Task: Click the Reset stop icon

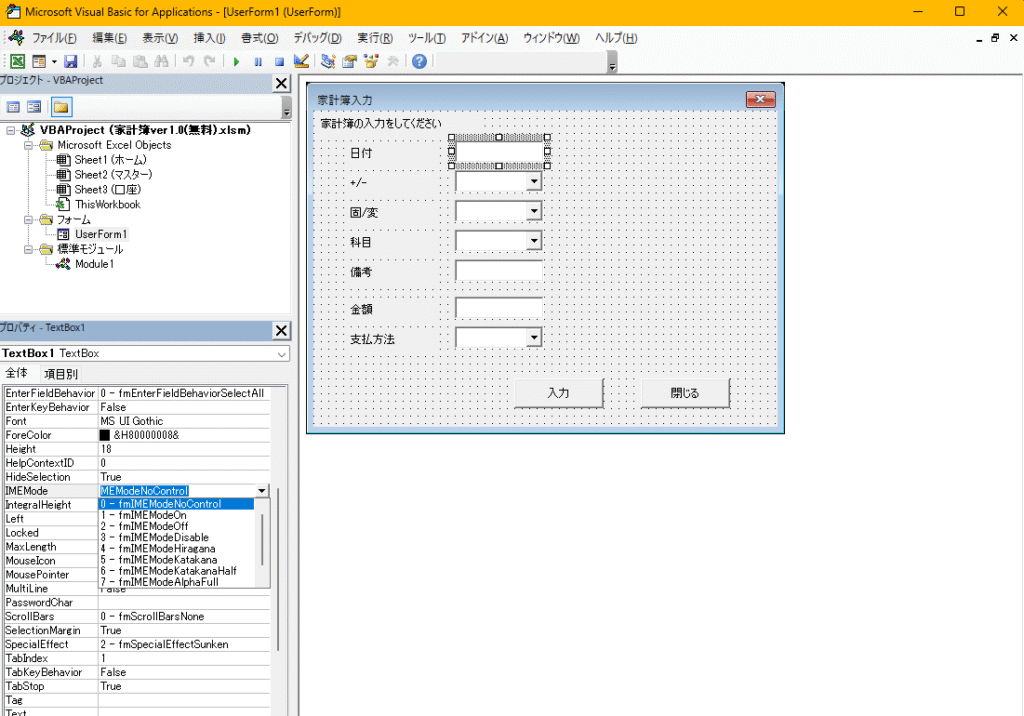Action: (279, 61)
